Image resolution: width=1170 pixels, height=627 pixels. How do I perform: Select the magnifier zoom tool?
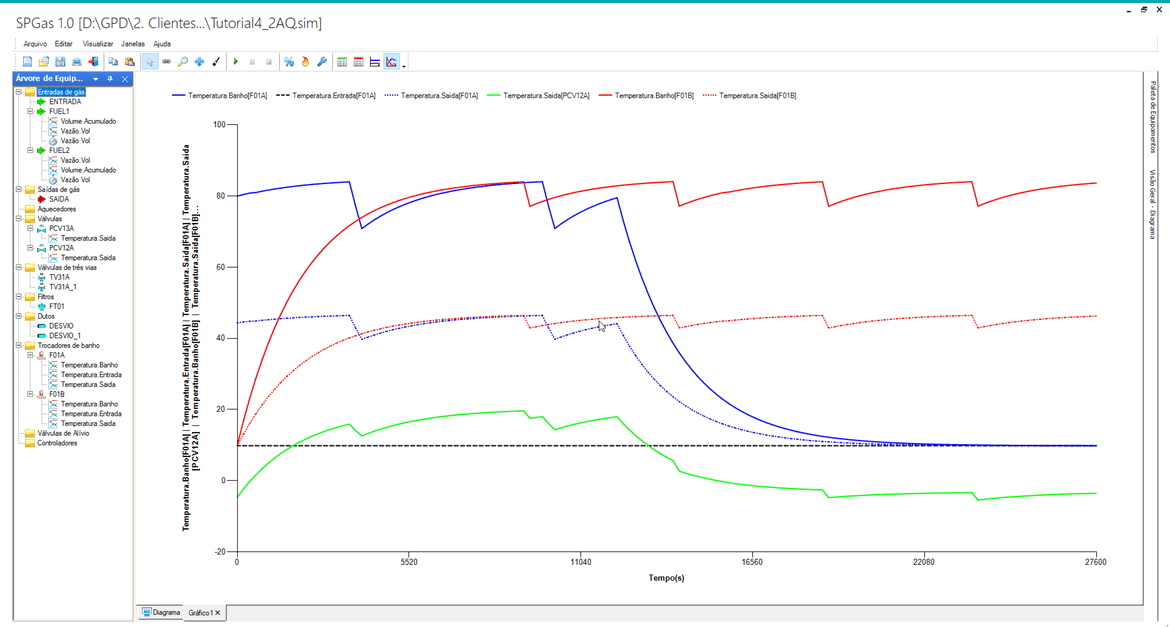tap(183, 62)
